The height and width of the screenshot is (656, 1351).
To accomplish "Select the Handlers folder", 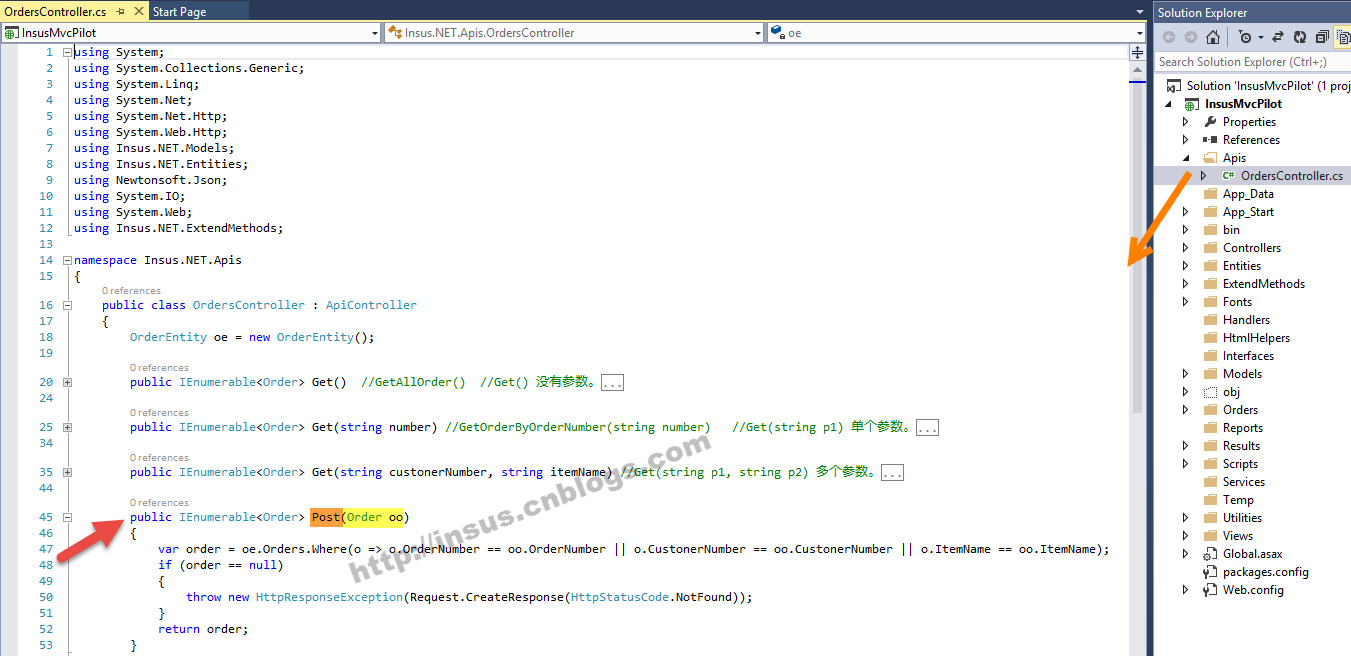I will 1246,320.
